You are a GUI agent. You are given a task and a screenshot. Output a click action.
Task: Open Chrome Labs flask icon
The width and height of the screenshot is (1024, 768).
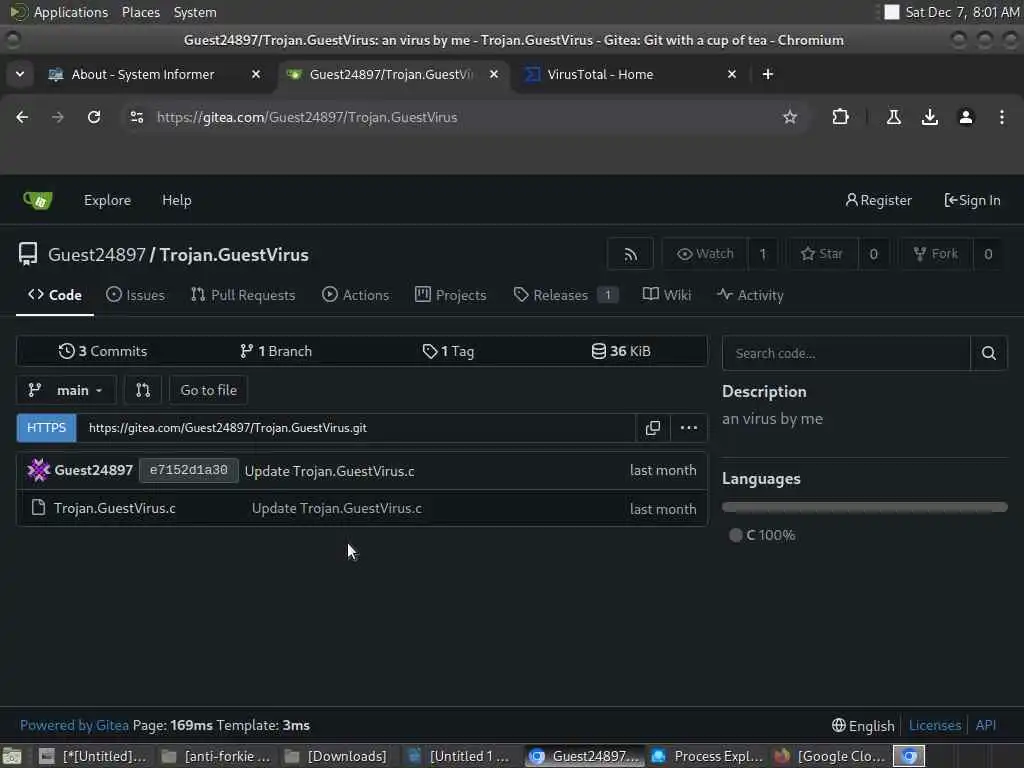click(x=893, y=117)
